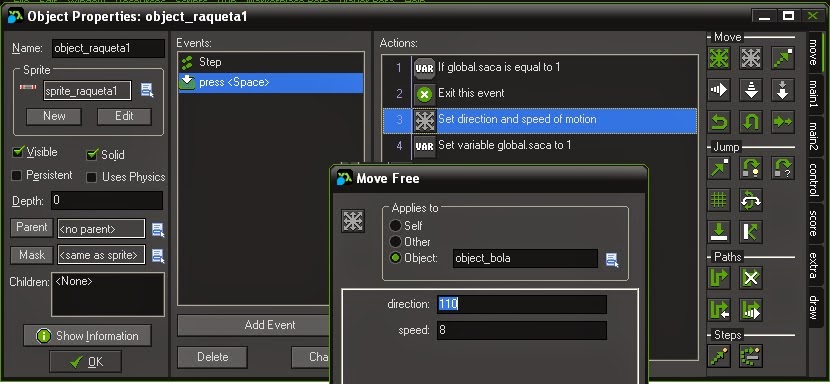This screenshot has height=384, width=830.
Task: Switch to the score actions tab
Action: 814,223
